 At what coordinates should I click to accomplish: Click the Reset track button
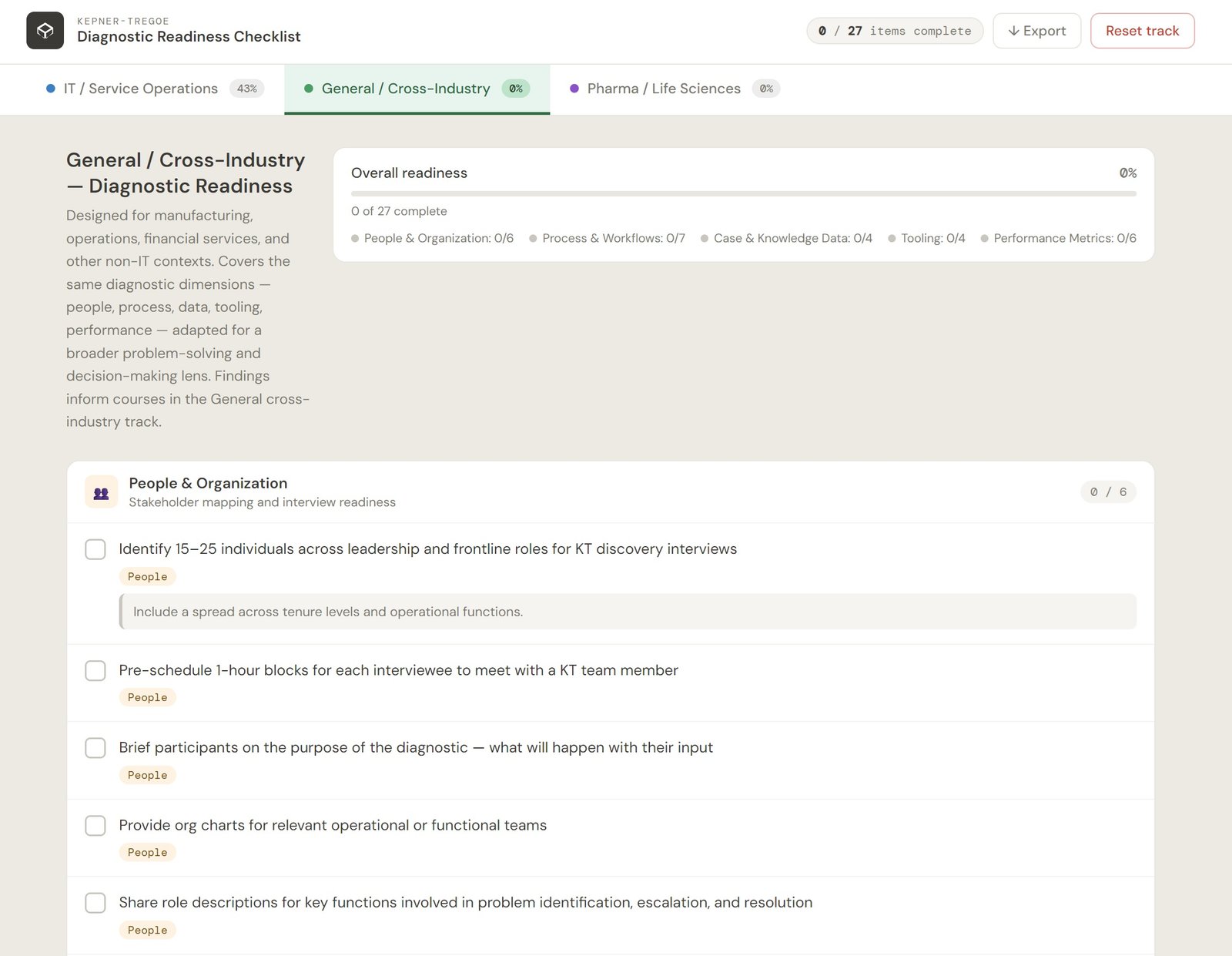pos(1143,31)
